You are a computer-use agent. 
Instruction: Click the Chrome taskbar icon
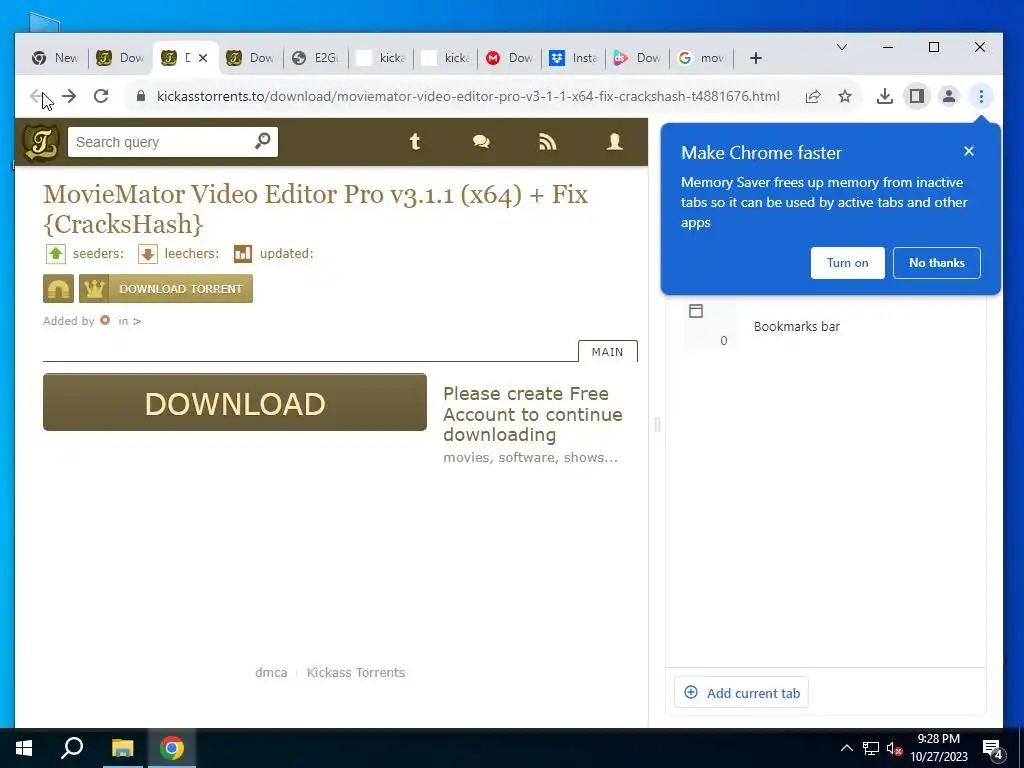[x=172, y=748]
